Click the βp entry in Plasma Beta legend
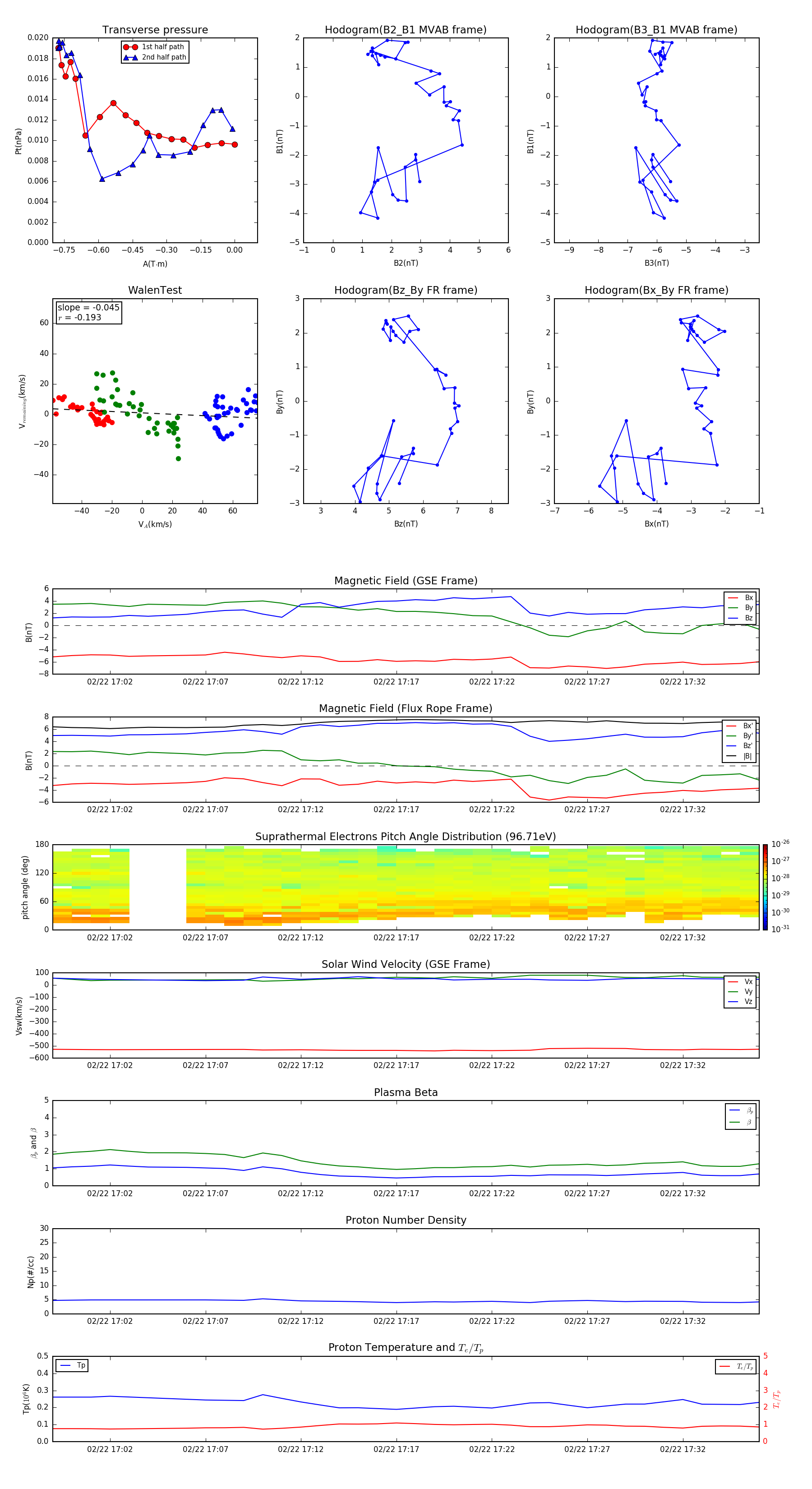Image resolution: width=812 pixels, height=1489 pixels. coord(741,1110)
